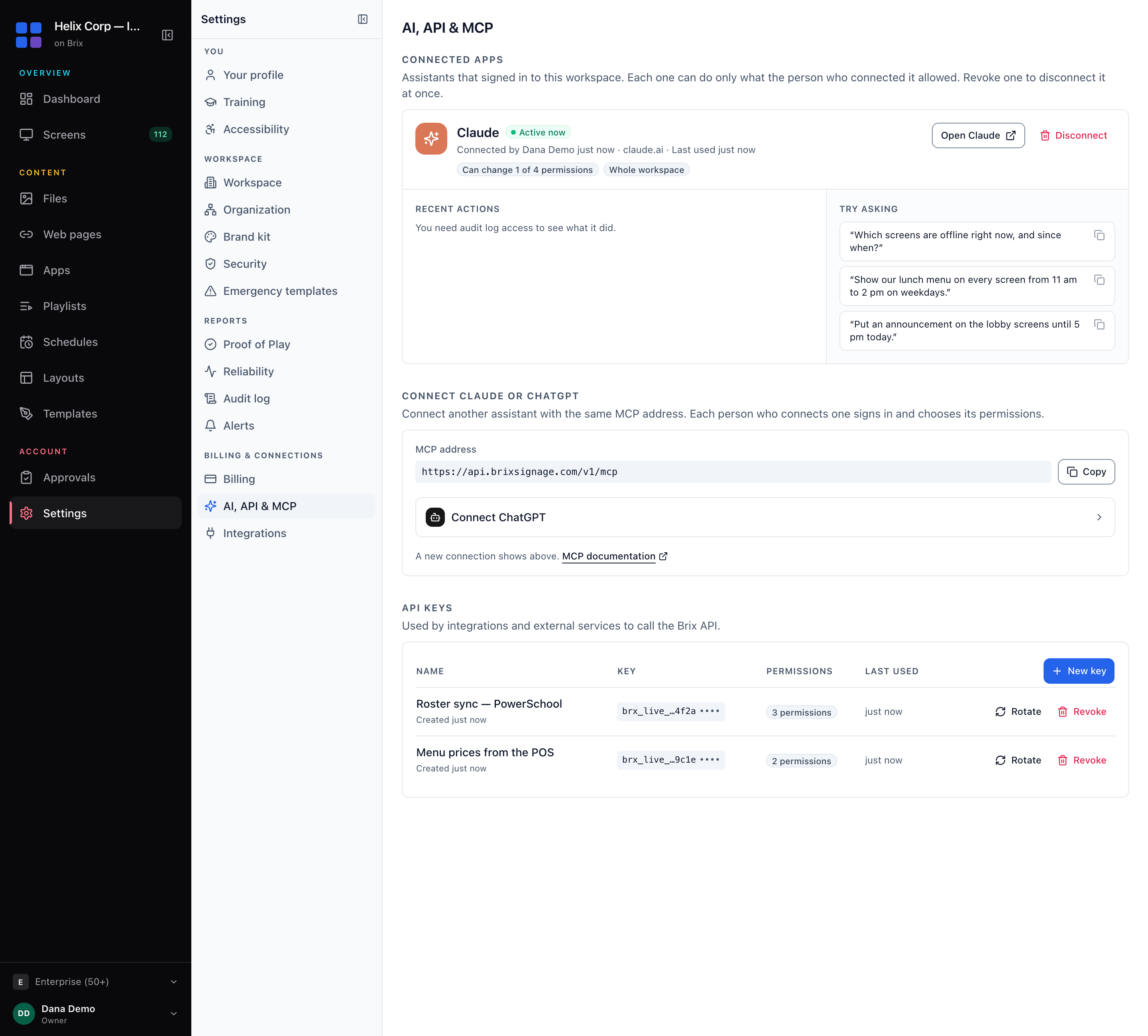Image resolution: width=1148 pixels, height=1036 pixels.
Task: Click the Claude app logo icon
Action: tap(431, 139)
